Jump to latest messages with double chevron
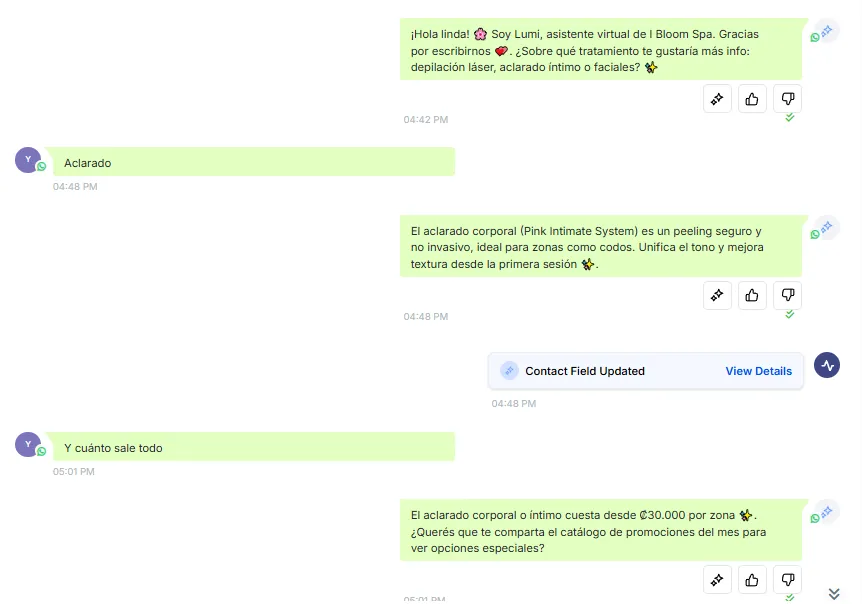This screenshot has height=604, width=862. pos(834,594)
